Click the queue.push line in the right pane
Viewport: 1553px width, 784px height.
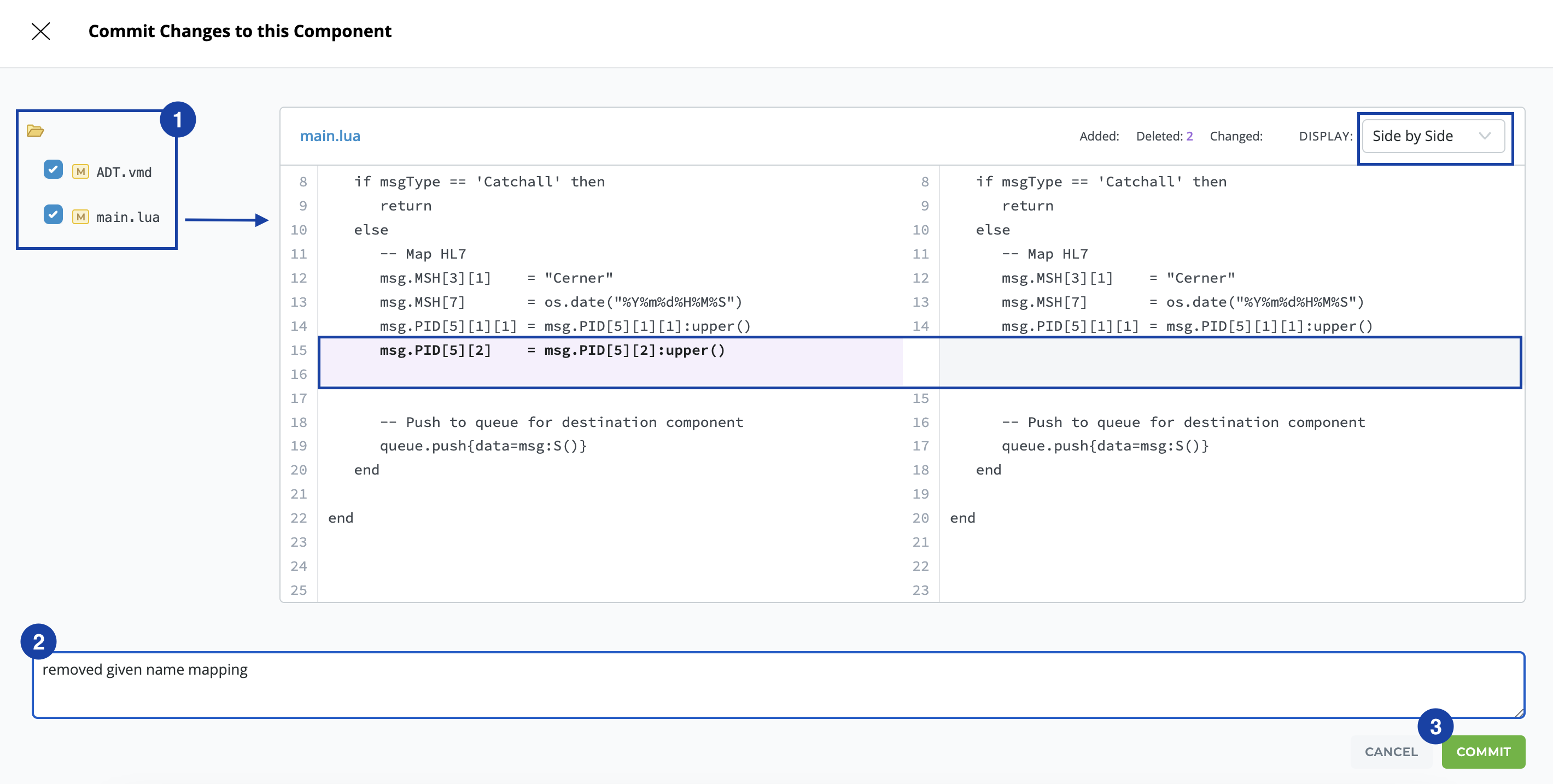coord(1105,446)
